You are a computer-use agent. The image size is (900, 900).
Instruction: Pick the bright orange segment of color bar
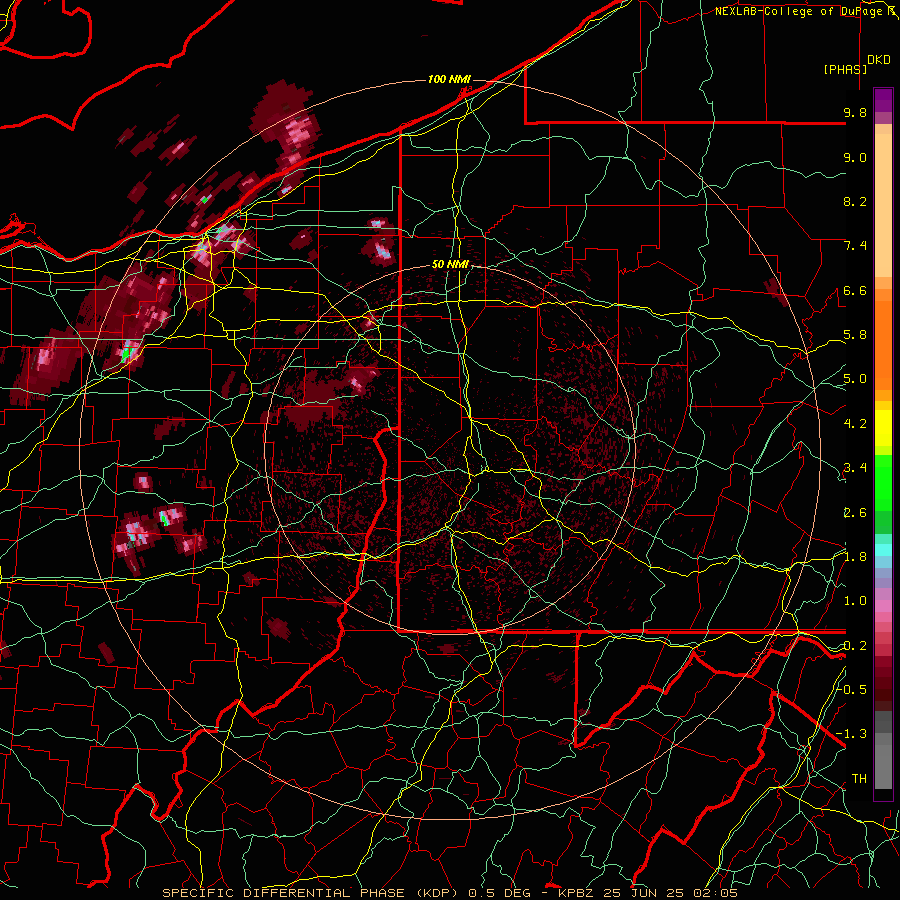[883, 344]
